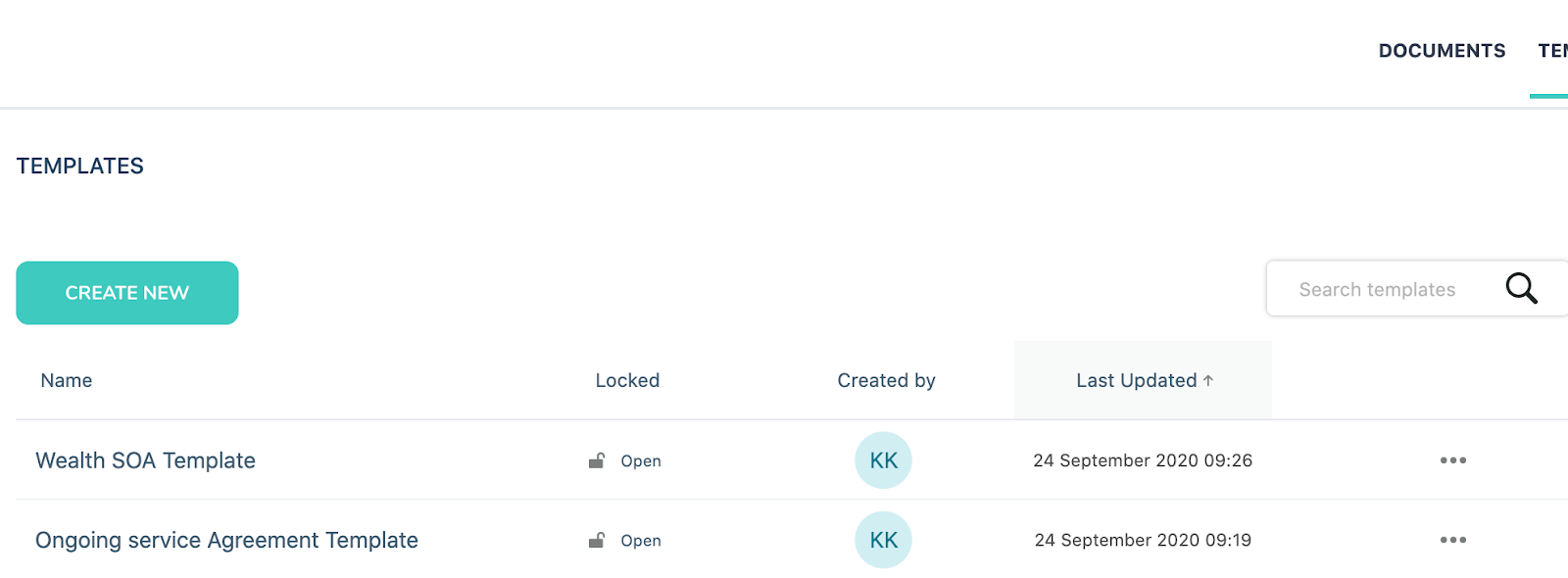This screenshot has height=578, width=1568.
Task: Open more options for Wealth SOA Template
Action: 1452,460
